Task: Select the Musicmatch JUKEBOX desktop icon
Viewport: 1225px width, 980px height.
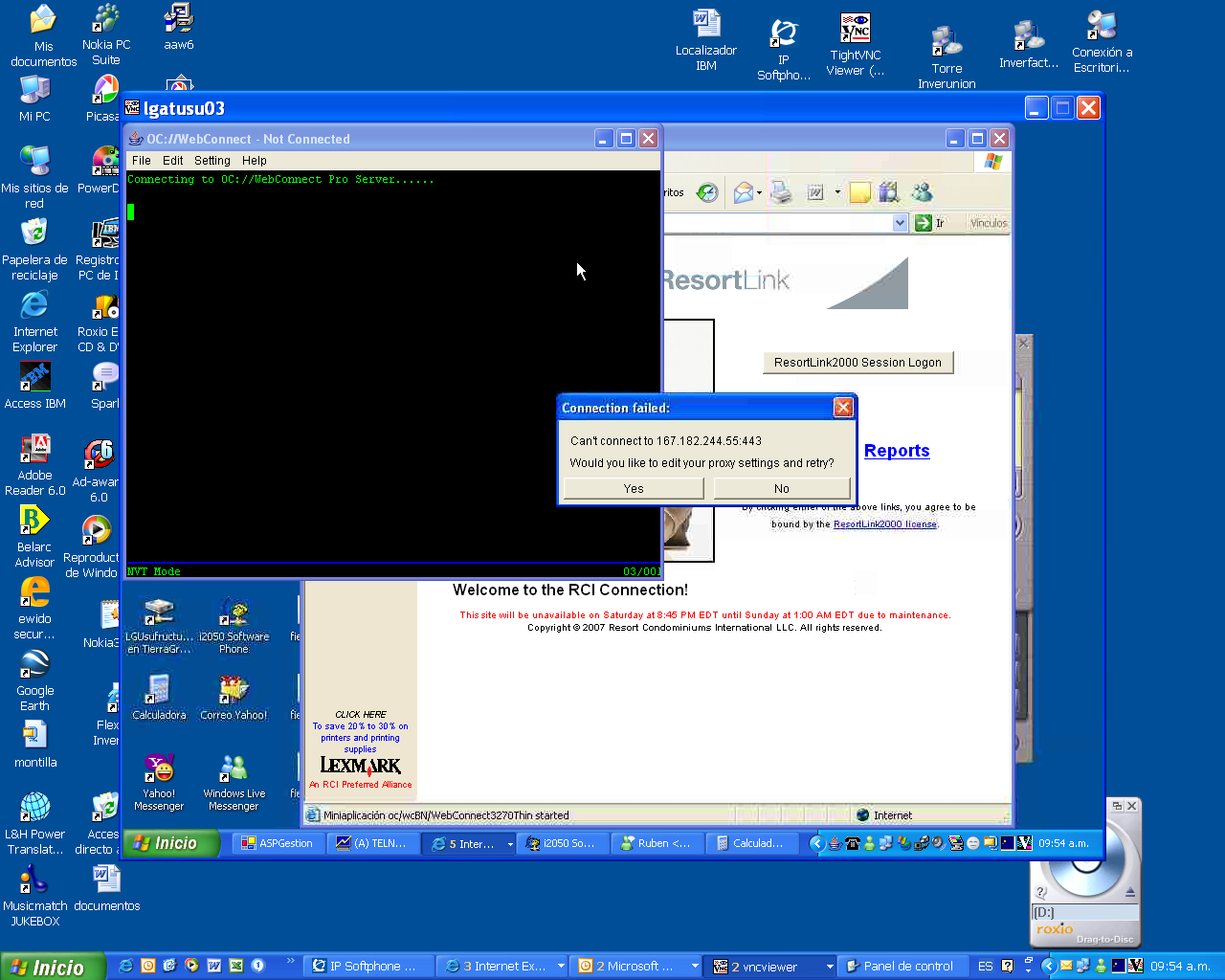Action: tap(35, 896)
